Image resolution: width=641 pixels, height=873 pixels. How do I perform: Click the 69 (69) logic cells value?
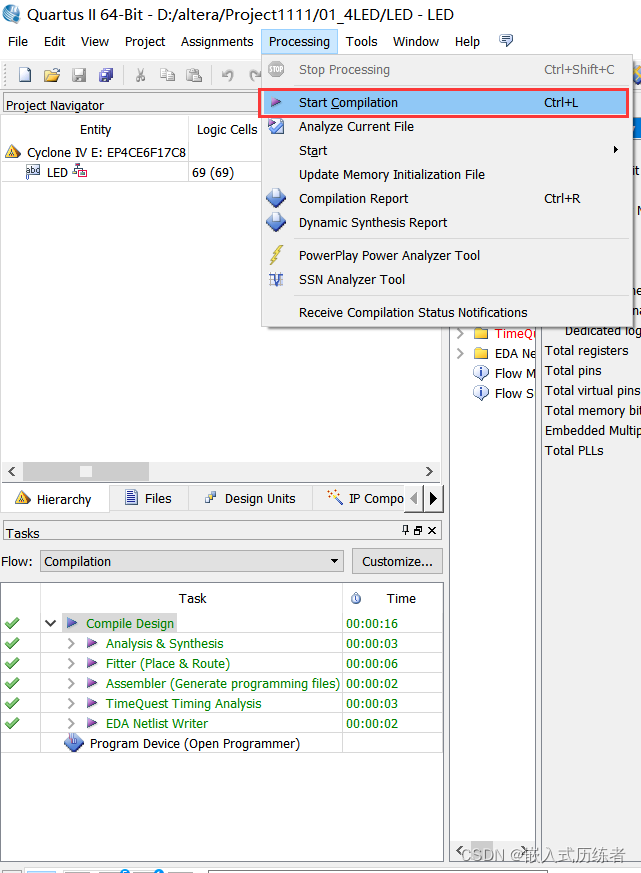click(x=213, y=173)
